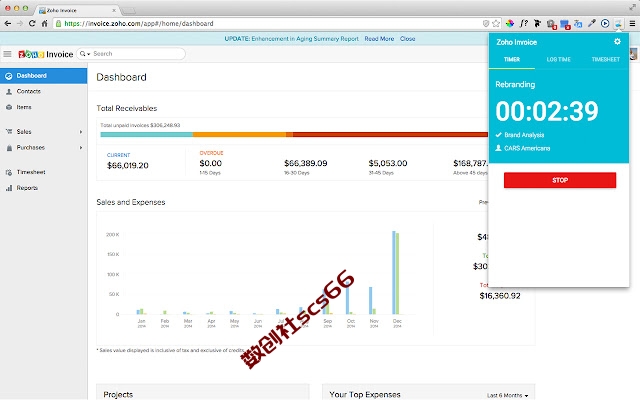Click the Brand Analysis task label
The image size is (640, 400).
click(524, 135)
